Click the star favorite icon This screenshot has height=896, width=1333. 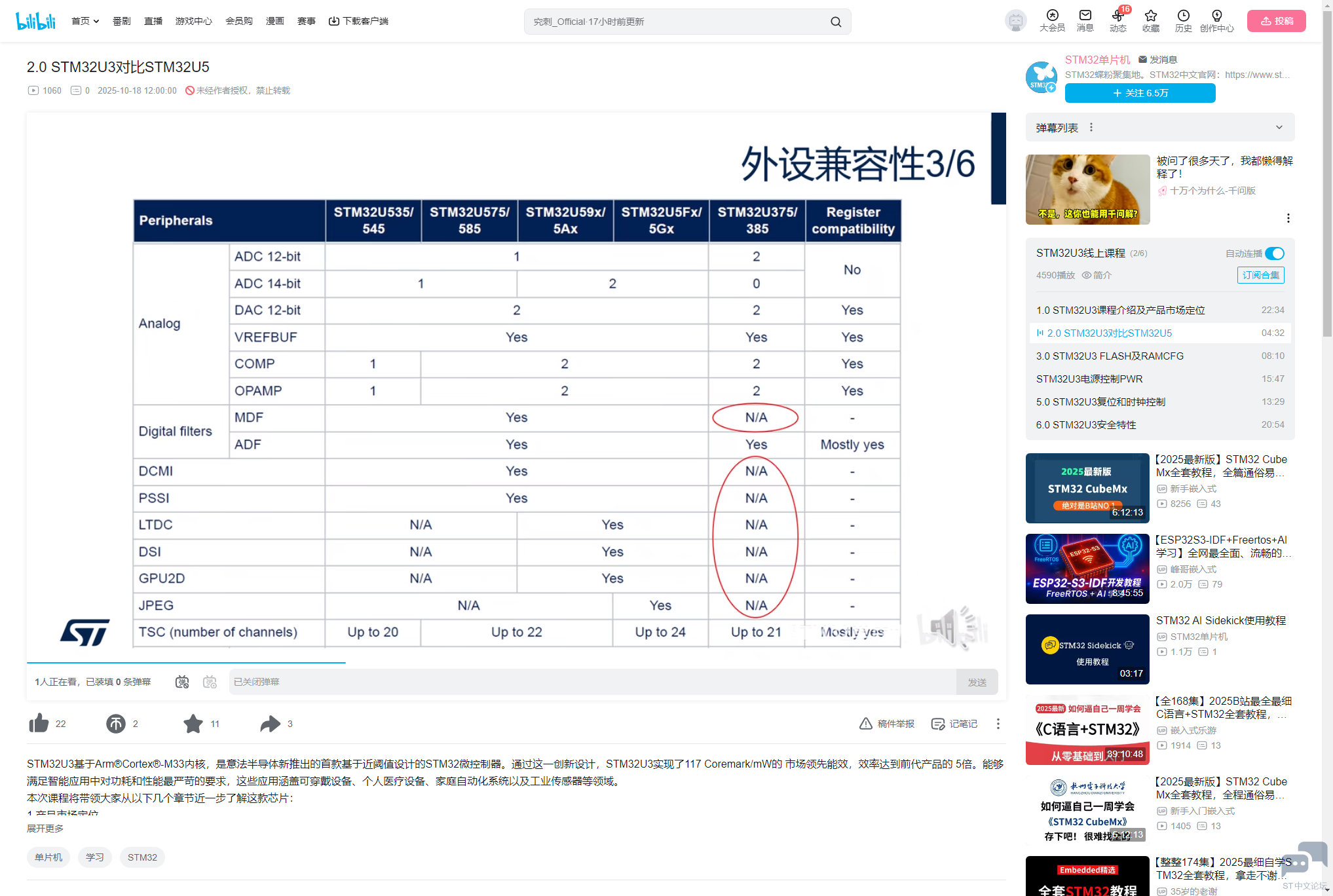(193, 723)
